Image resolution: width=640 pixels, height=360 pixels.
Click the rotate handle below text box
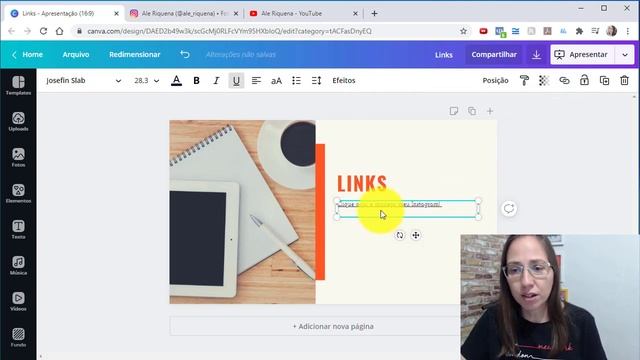click(x=400, y=235)
